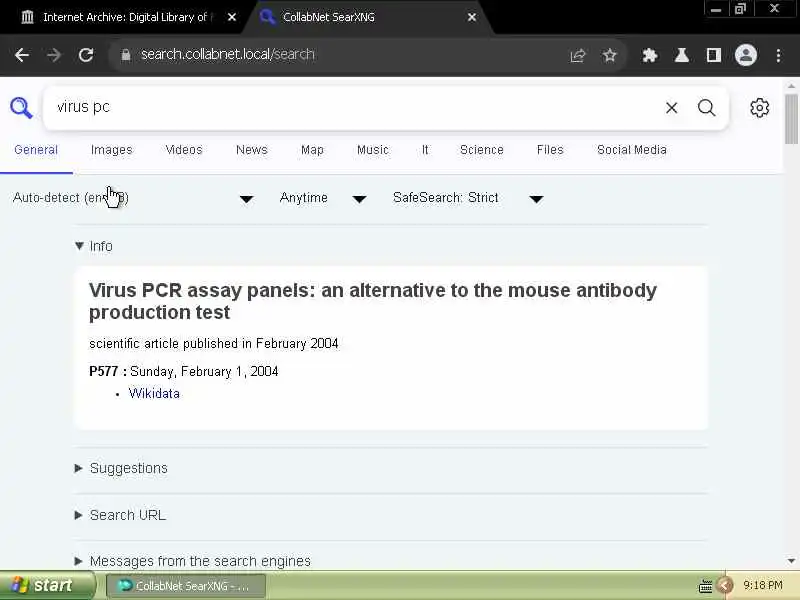Open Chrome three-dot menu

(x=778, y=55)
